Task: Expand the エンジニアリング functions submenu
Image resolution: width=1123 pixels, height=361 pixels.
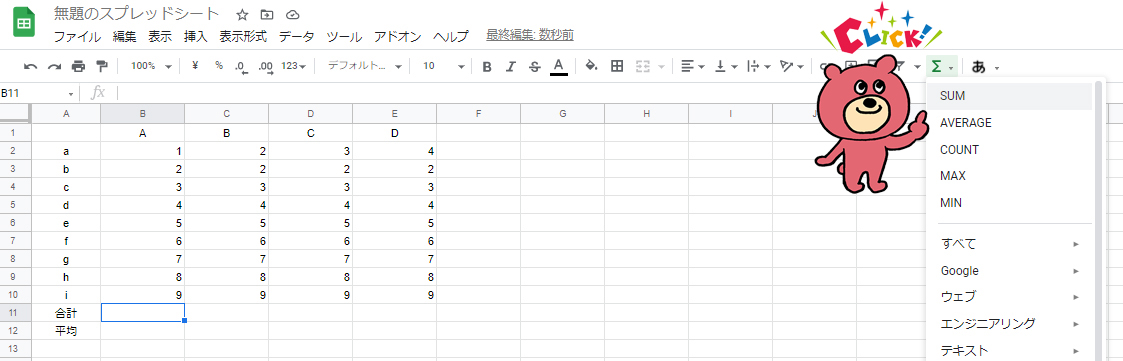Action: tap(1009, 324)
